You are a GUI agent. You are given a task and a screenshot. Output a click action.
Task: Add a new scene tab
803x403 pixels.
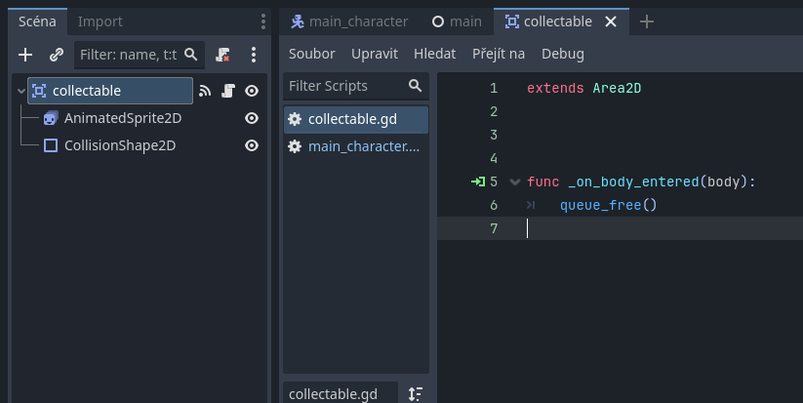coord(647,22)
